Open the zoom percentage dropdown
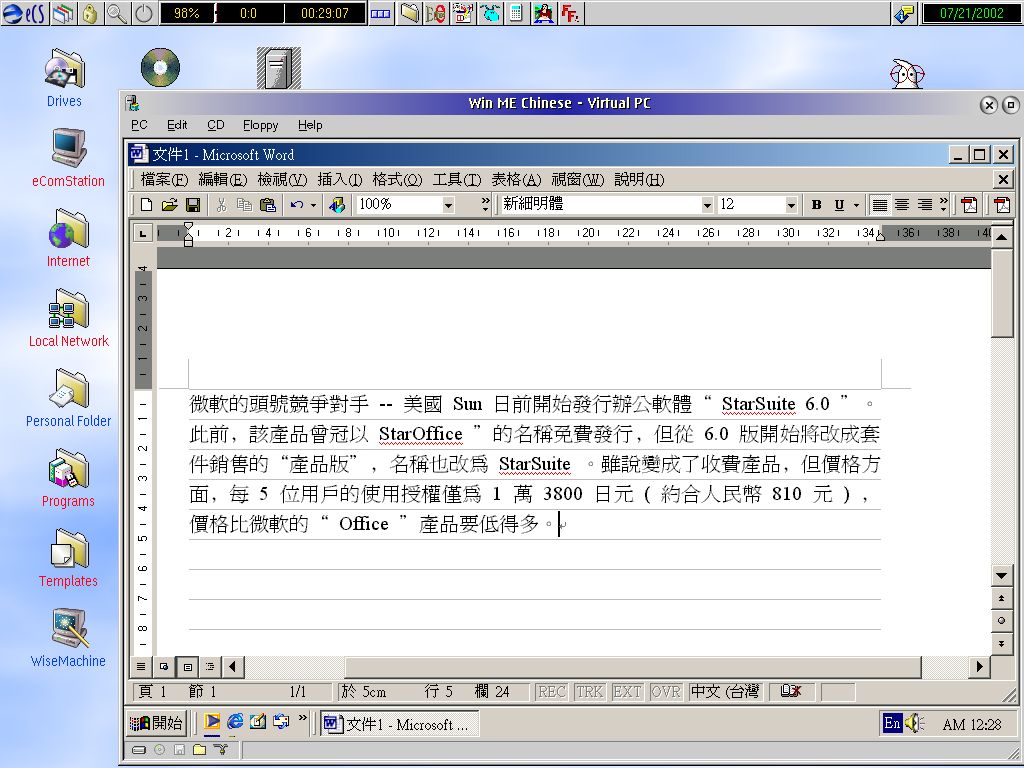The image size is (1024, 768). click(x=448, y=205)
